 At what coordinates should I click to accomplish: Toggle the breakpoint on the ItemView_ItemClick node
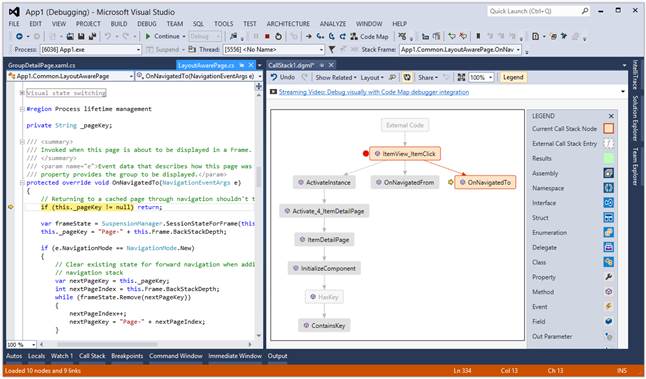coord(365,154)
